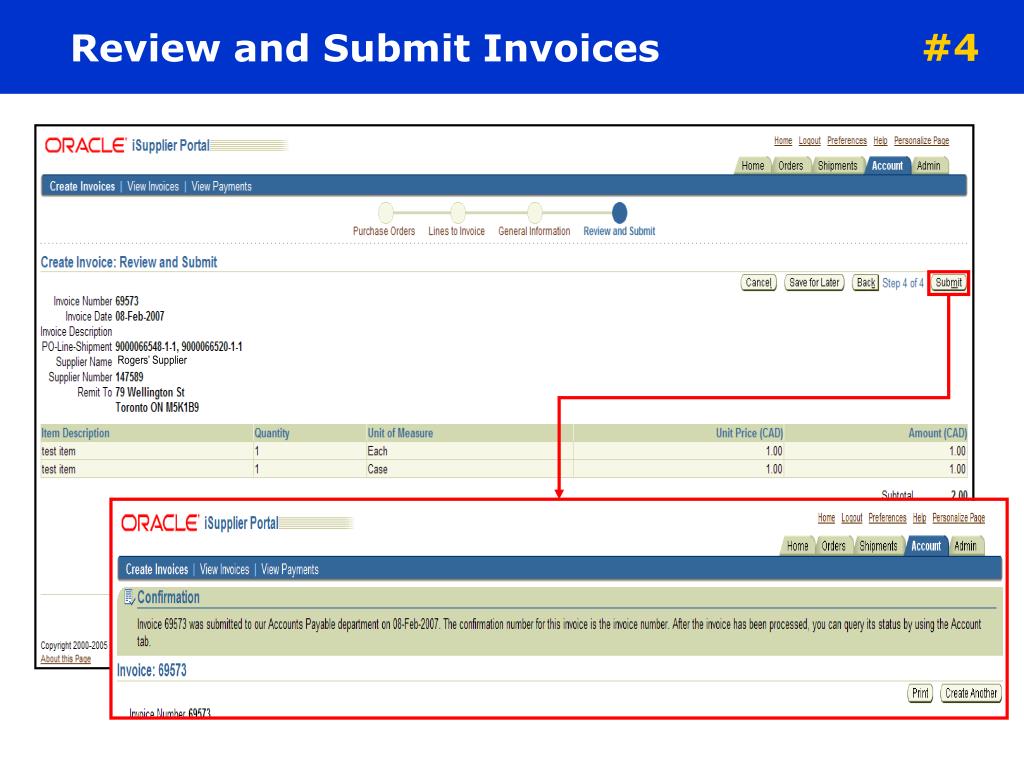Click the Oracle logo in the confirmation window
The width and height of the screenshot is (1024, 768).
click(x=159, y=523)
